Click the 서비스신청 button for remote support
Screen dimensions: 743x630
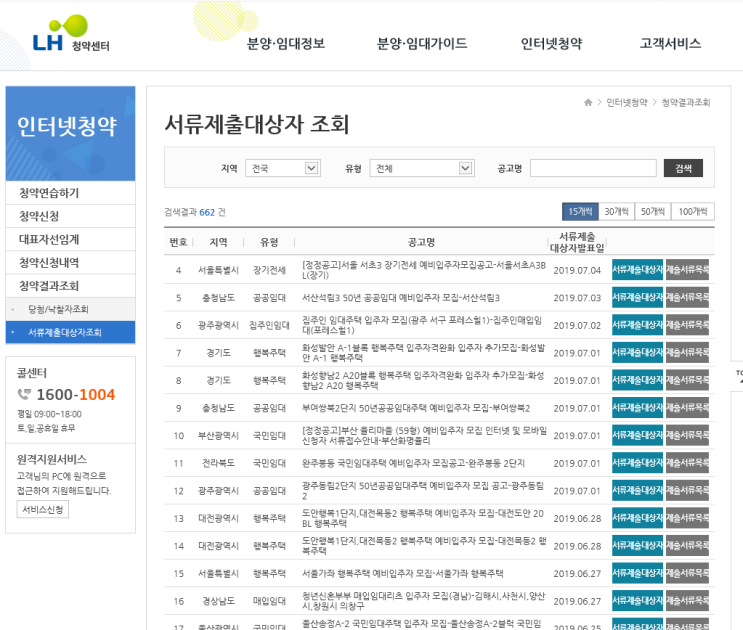(43, 510)
